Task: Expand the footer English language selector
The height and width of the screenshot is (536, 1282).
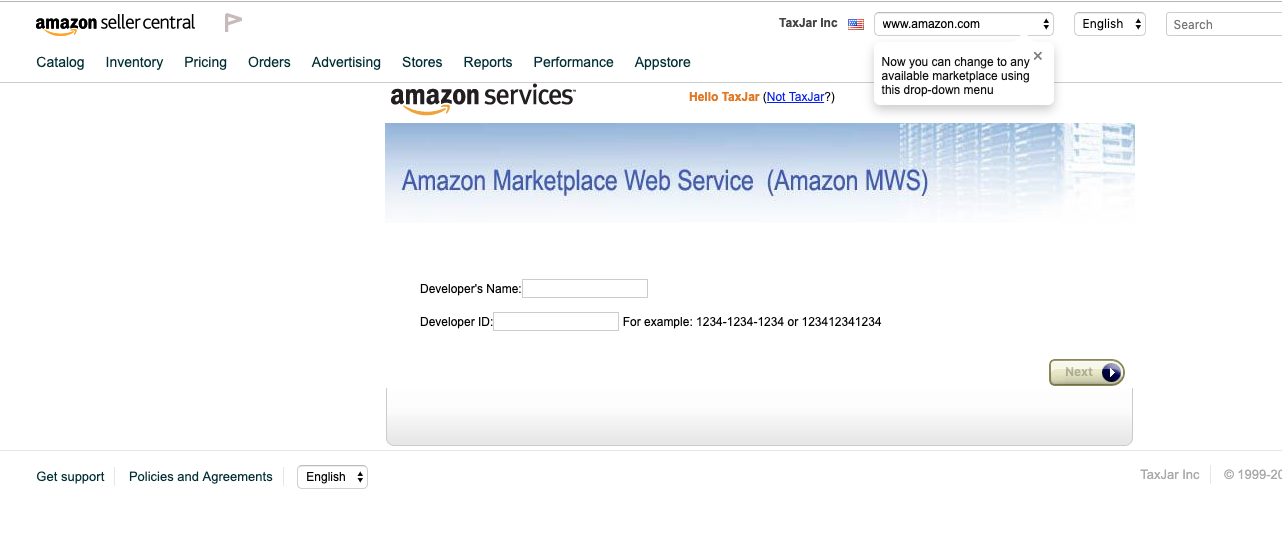Action: click(x=332, y=477)
